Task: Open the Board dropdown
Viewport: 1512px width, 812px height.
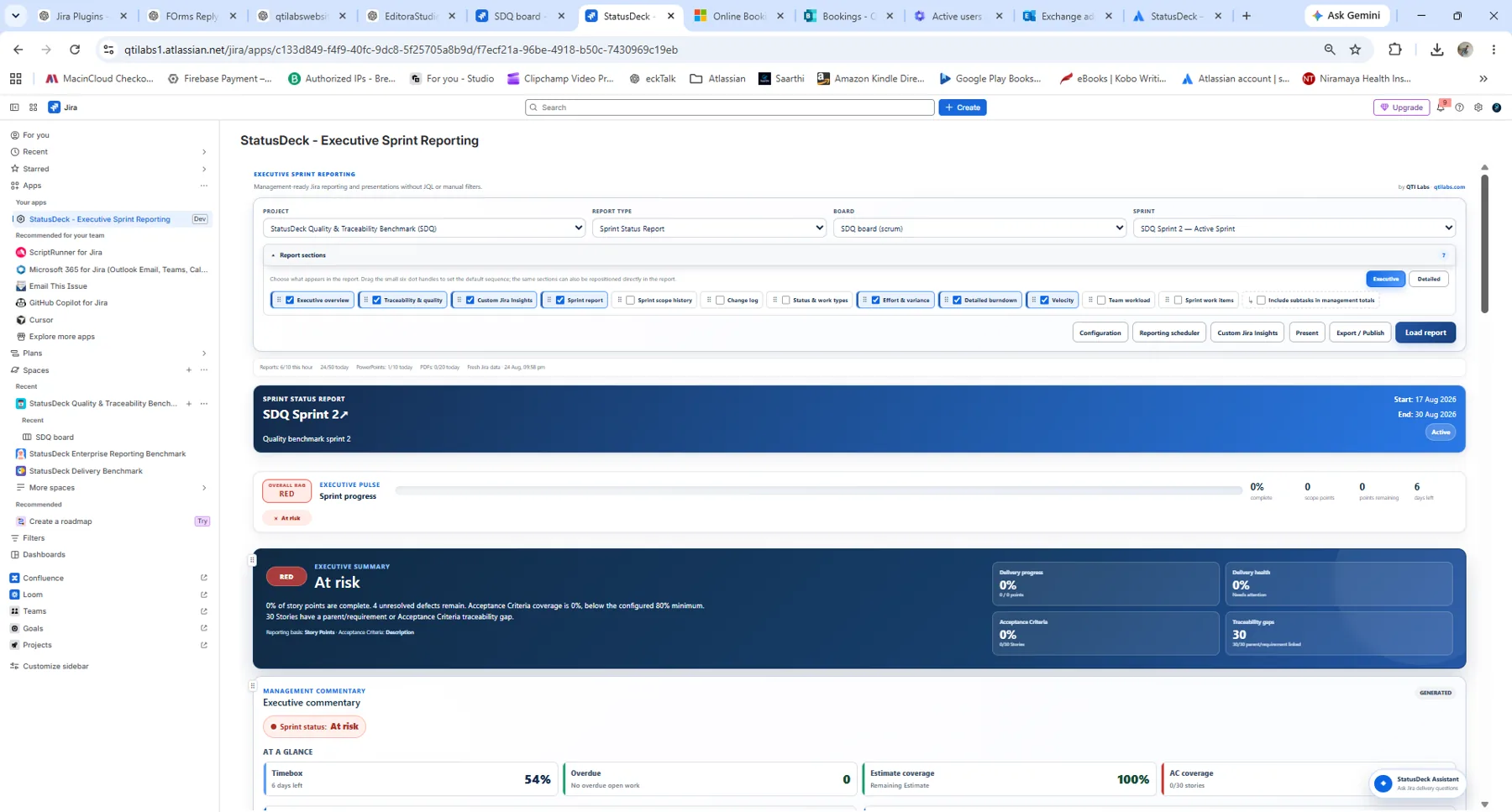Action: (x=979, y=228)
